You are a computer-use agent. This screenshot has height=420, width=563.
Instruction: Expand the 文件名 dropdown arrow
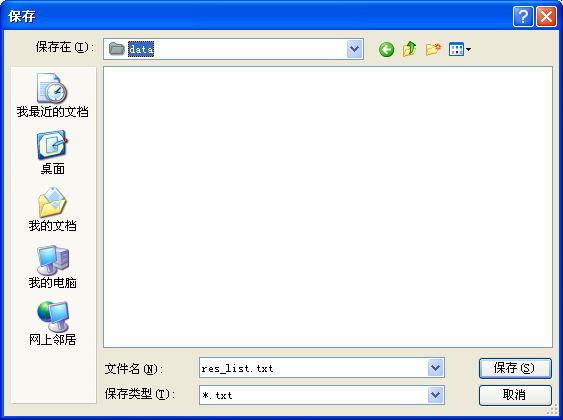(x=436, y=368)
